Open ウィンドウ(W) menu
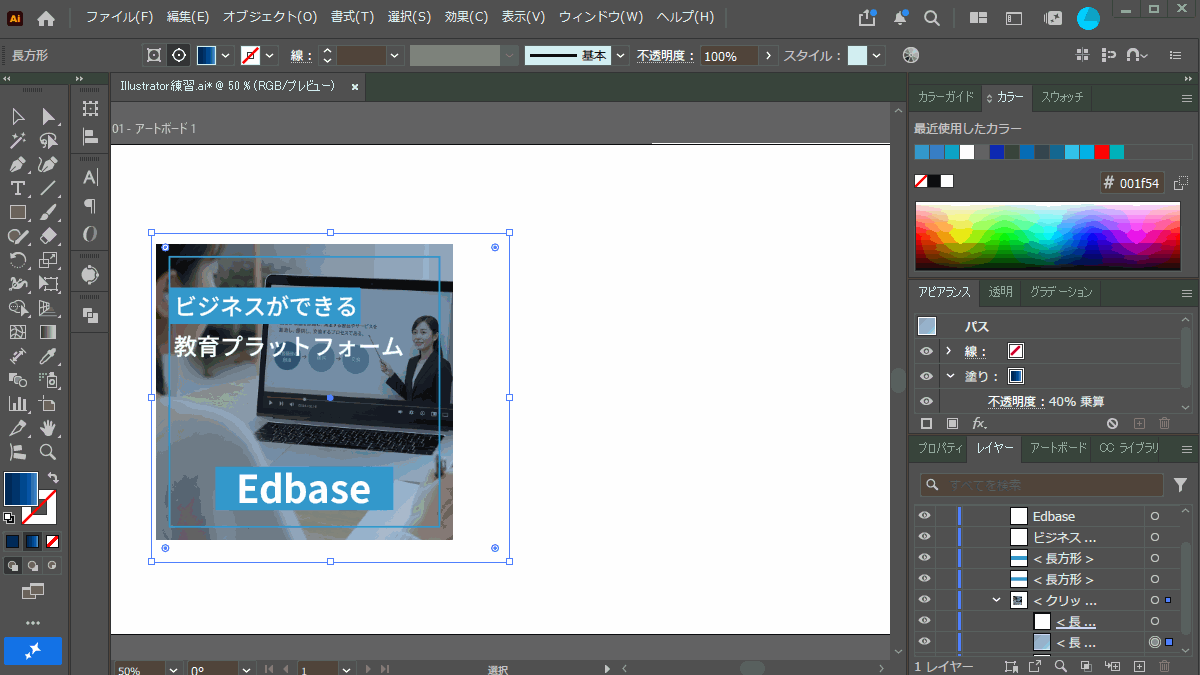 coord(601,17)
